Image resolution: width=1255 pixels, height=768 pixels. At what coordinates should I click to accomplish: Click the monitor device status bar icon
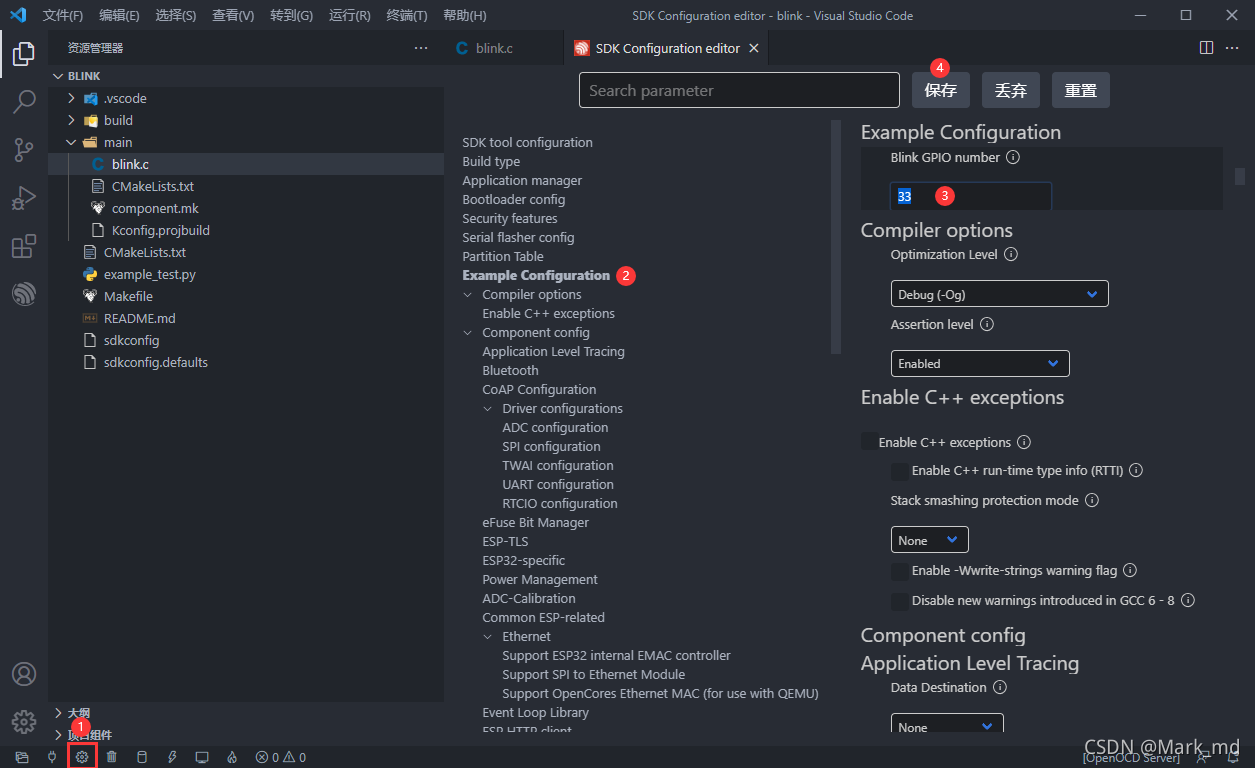click(x=202, y=757)
